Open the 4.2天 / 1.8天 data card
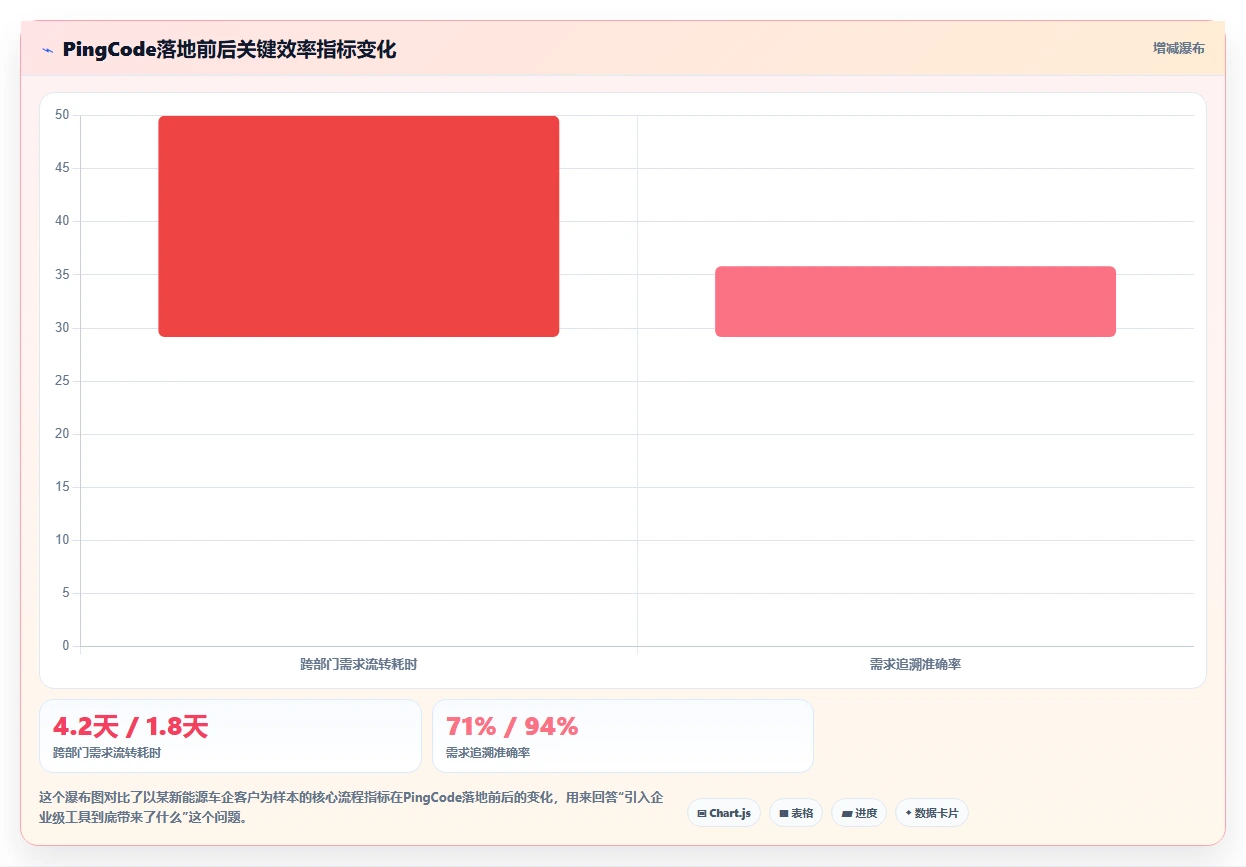 coord(230,736)
